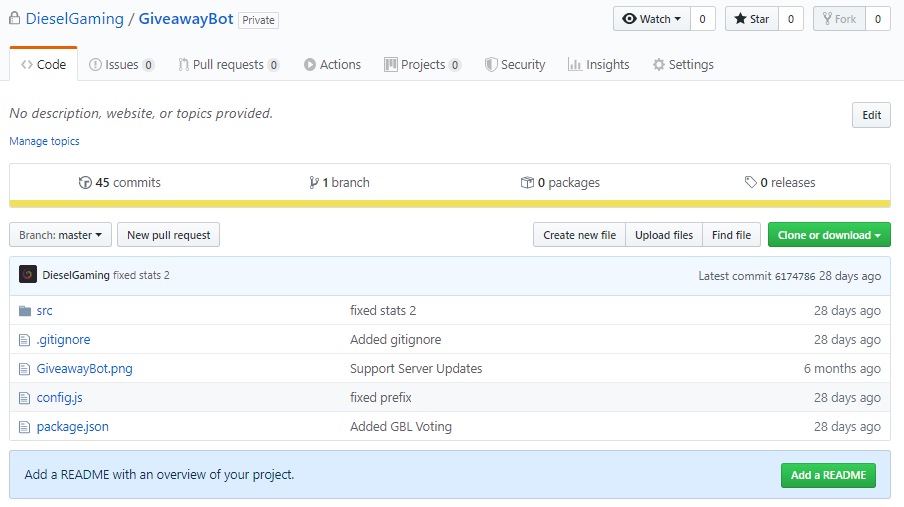This screenshot has width=904, height=507.
Task: Edit the repository description
Action: [x=871, y=115]
